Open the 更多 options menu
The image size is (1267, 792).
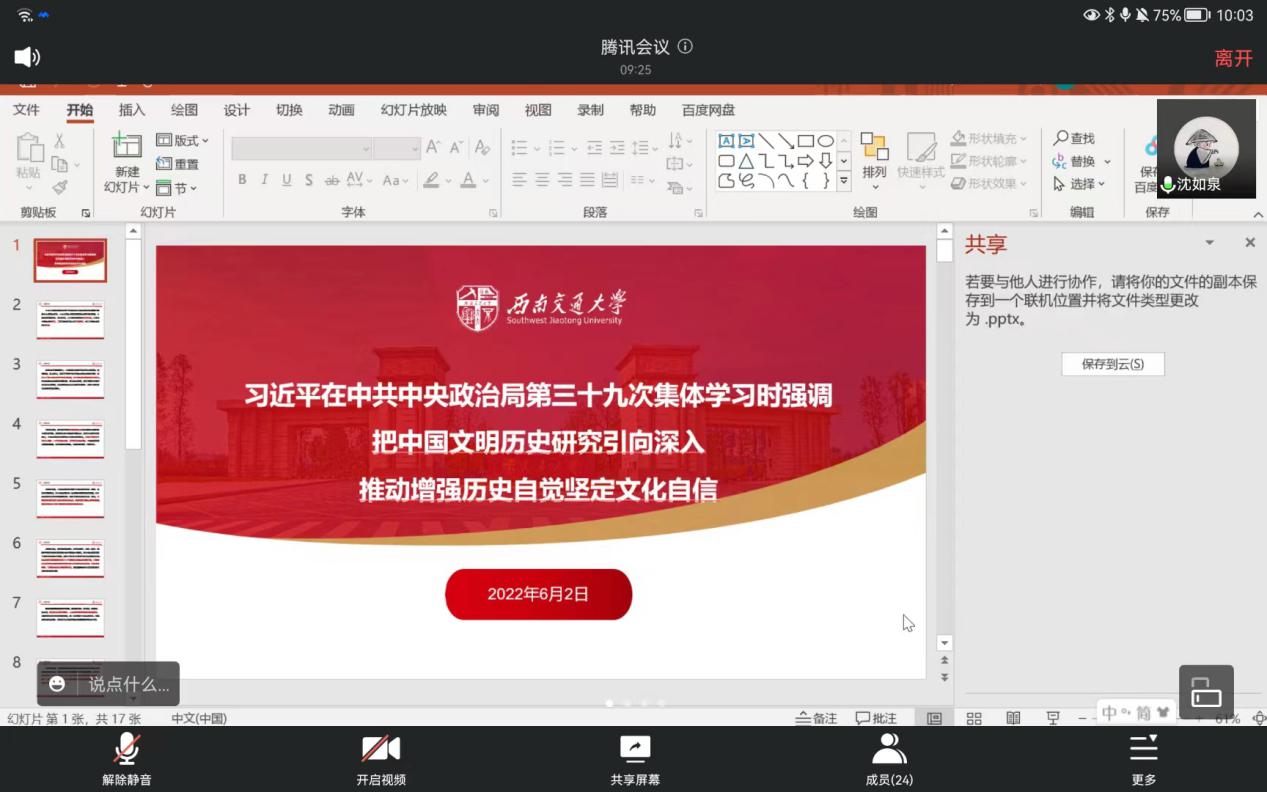[x=1143, y=758]
